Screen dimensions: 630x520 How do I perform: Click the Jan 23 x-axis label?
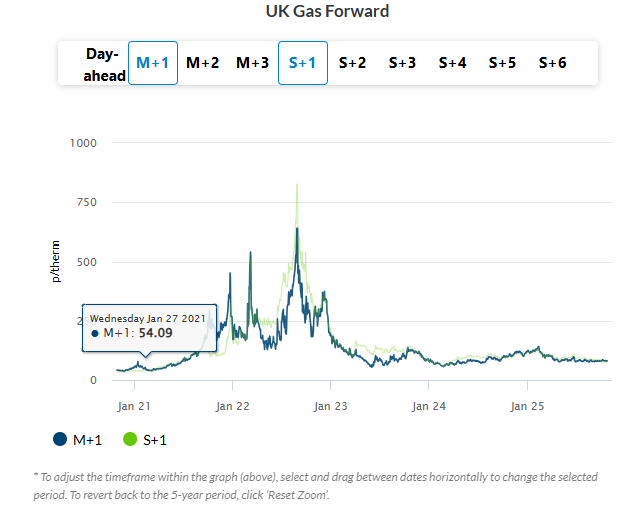(x=330, y=406)
